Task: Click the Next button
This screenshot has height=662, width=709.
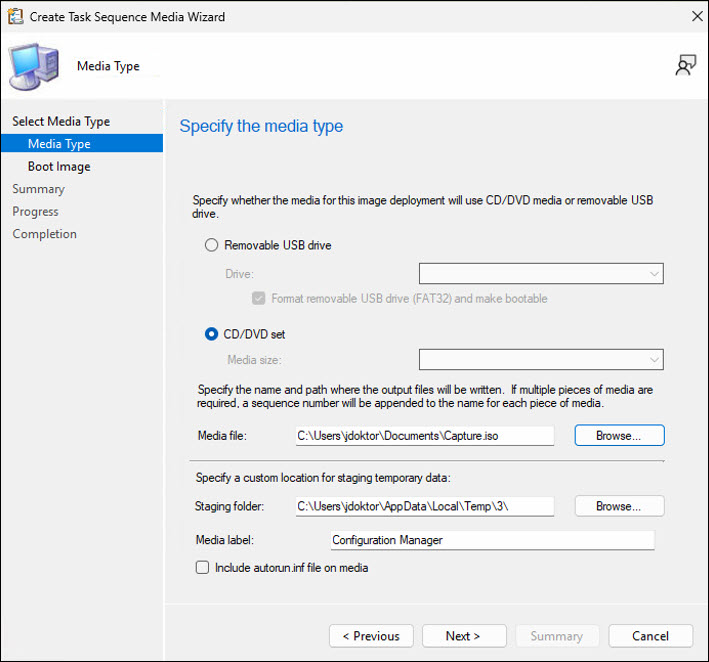Action: (x=463, y=636)
